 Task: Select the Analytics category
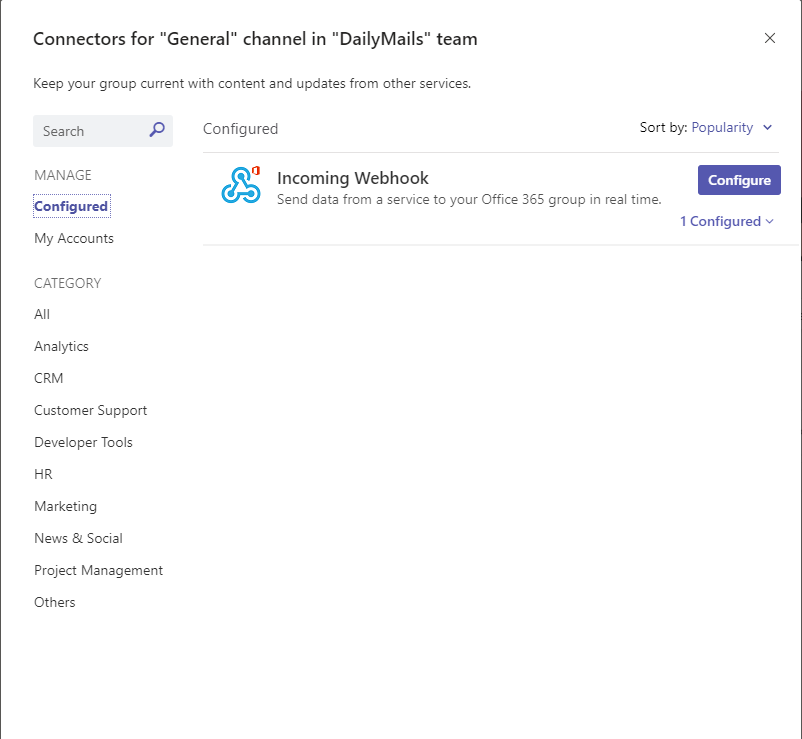click(x=61, y=346)
